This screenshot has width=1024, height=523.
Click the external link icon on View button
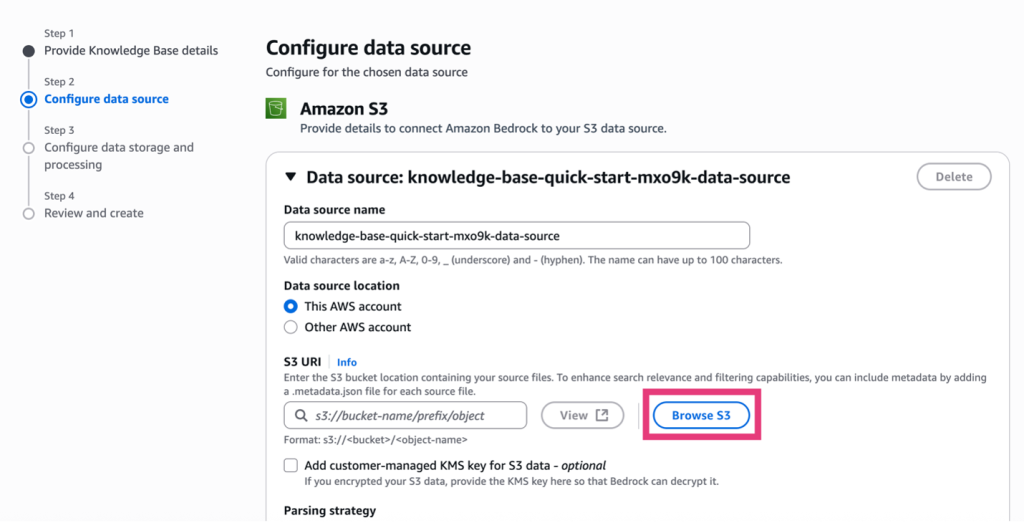click(602, 415)
